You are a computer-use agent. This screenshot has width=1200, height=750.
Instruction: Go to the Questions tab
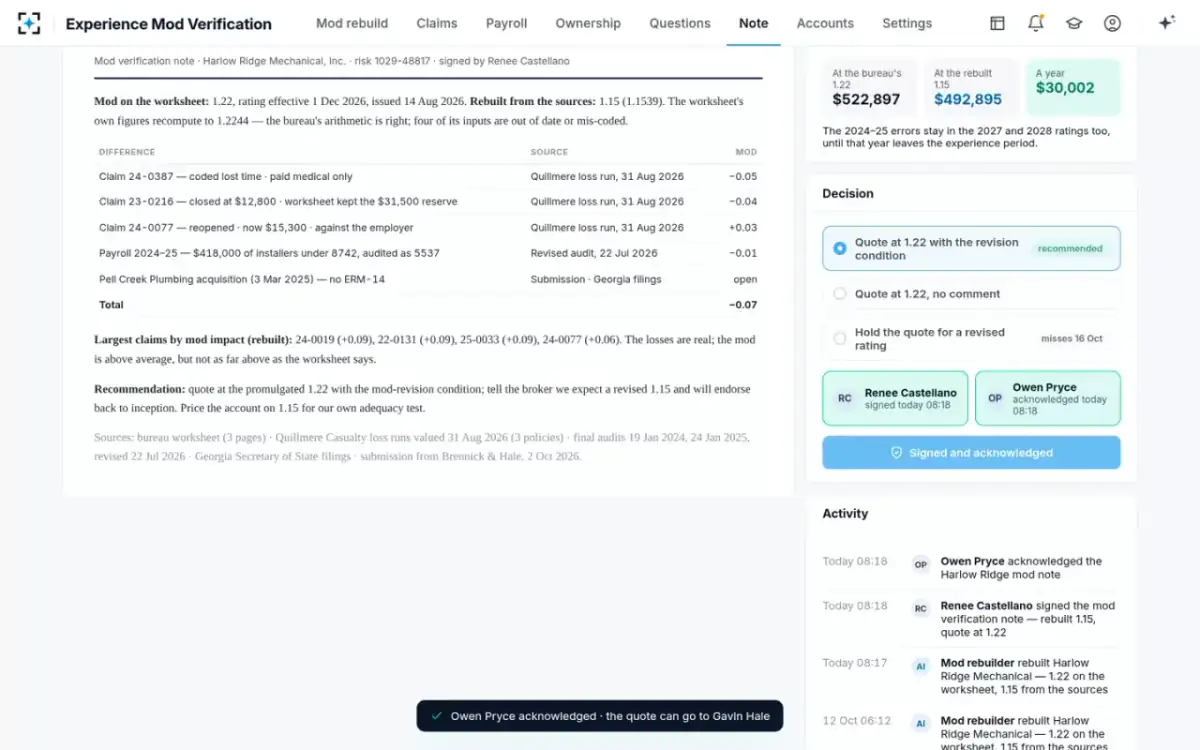tap(680, 23)
